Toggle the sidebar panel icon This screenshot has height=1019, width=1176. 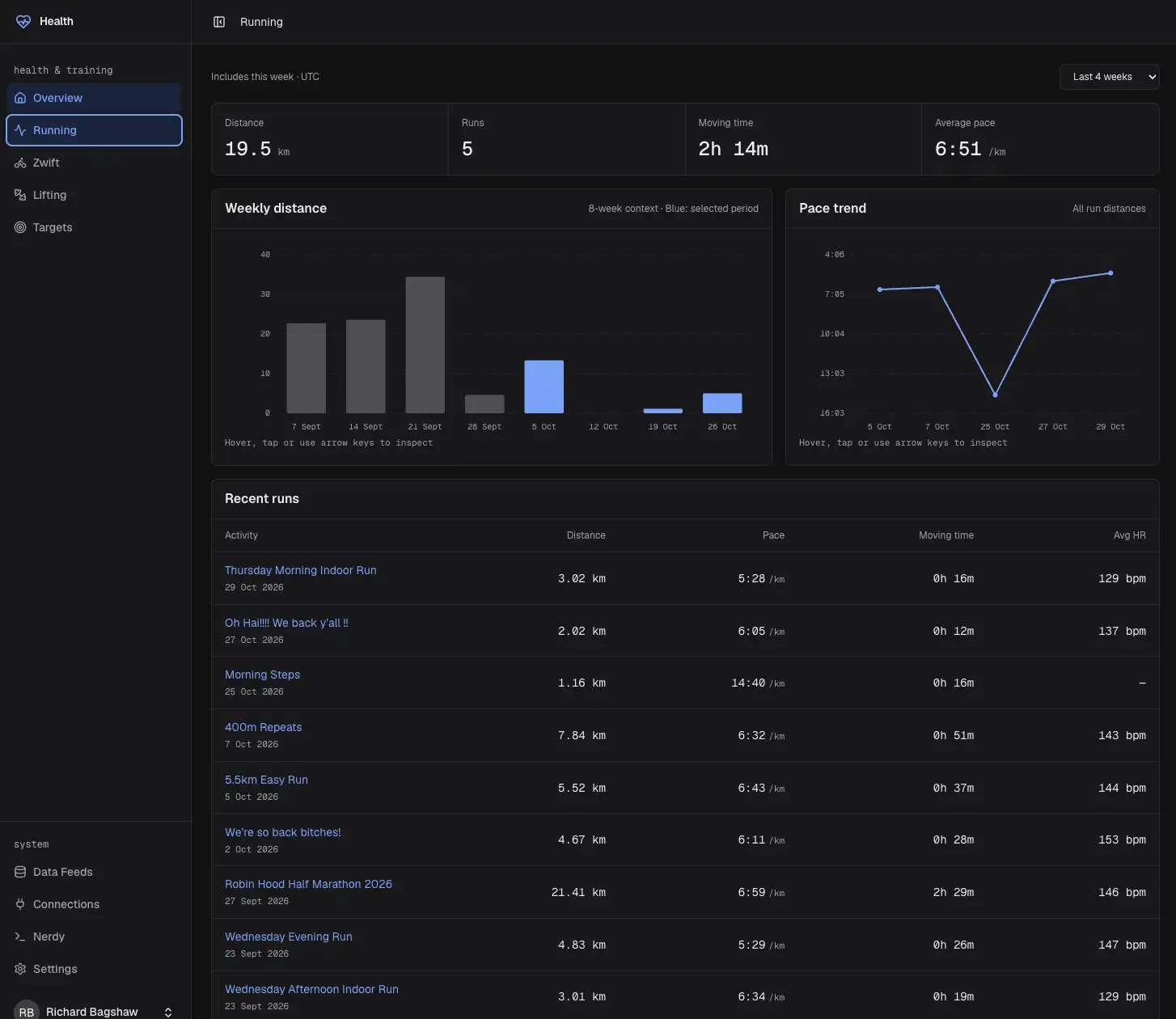pos(219,22)
